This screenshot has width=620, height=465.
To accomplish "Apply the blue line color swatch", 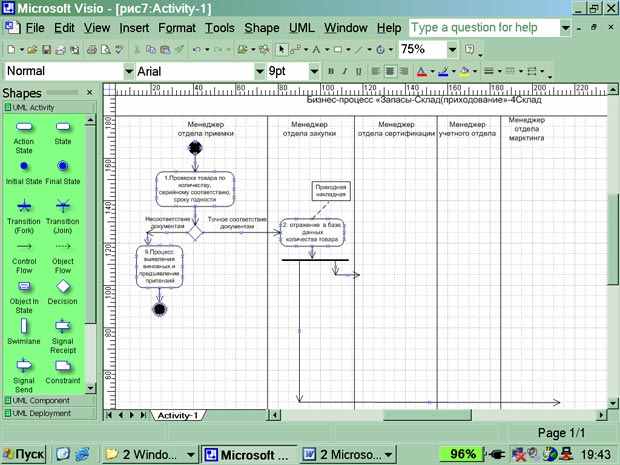I will click(443, 72).
